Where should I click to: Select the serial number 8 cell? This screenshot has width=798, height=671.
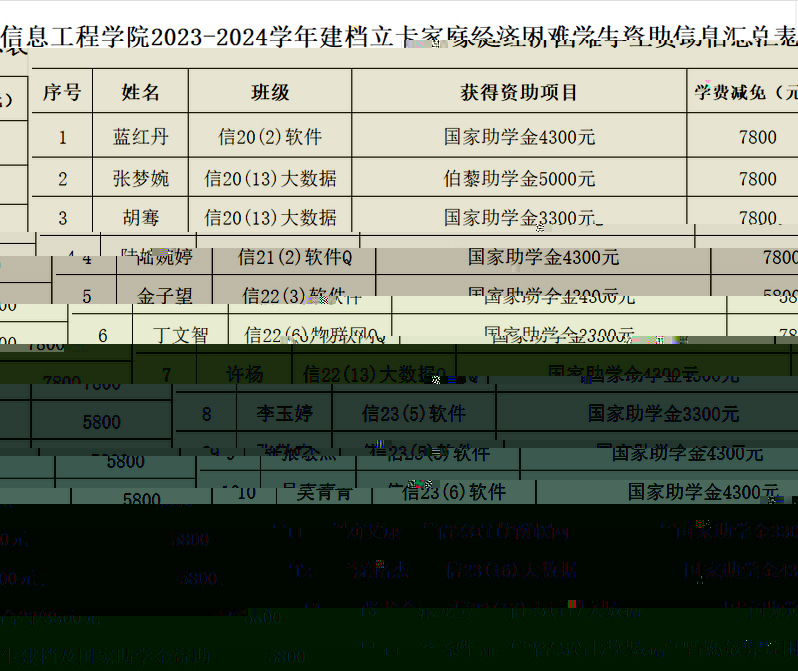206,413
